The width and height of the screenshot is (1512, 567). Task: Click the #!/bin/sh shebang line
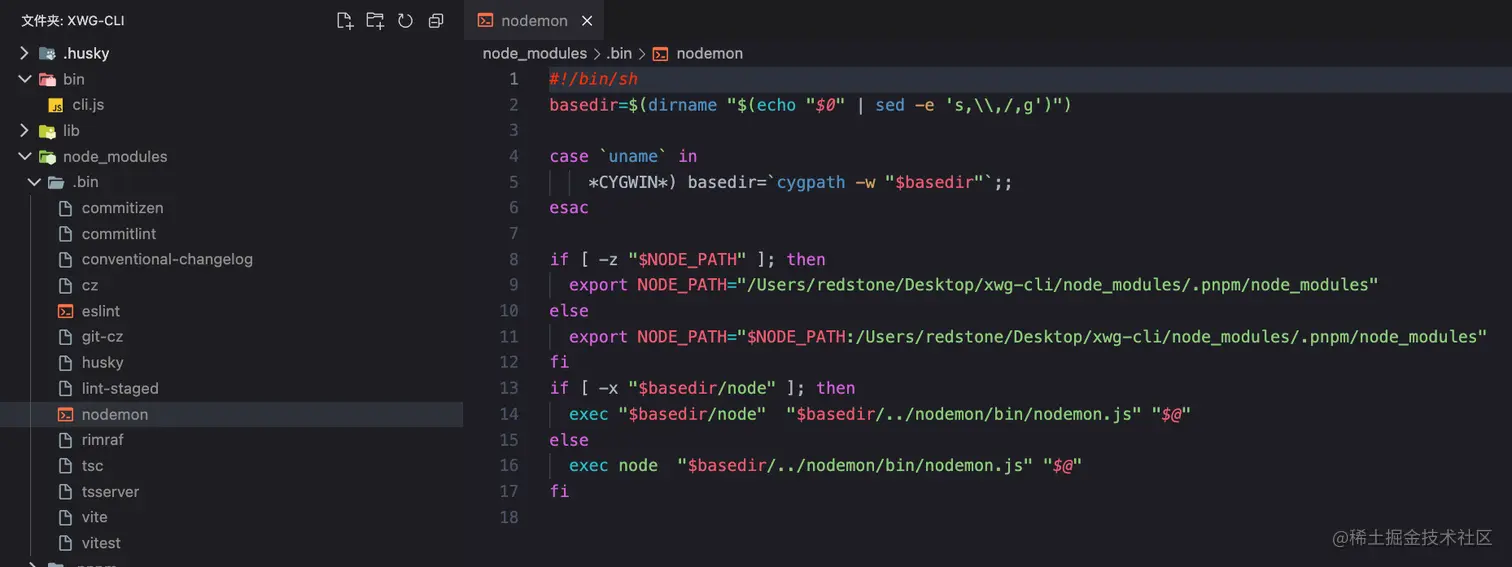pyautogui.click(x=593, y=79)
